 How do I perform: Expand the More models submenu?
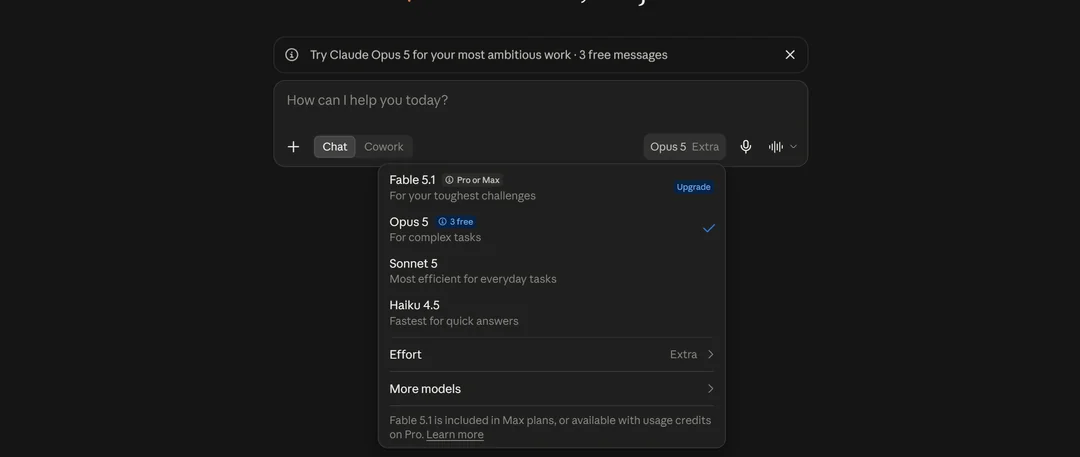pyautogui.click(x=552, y=389)
